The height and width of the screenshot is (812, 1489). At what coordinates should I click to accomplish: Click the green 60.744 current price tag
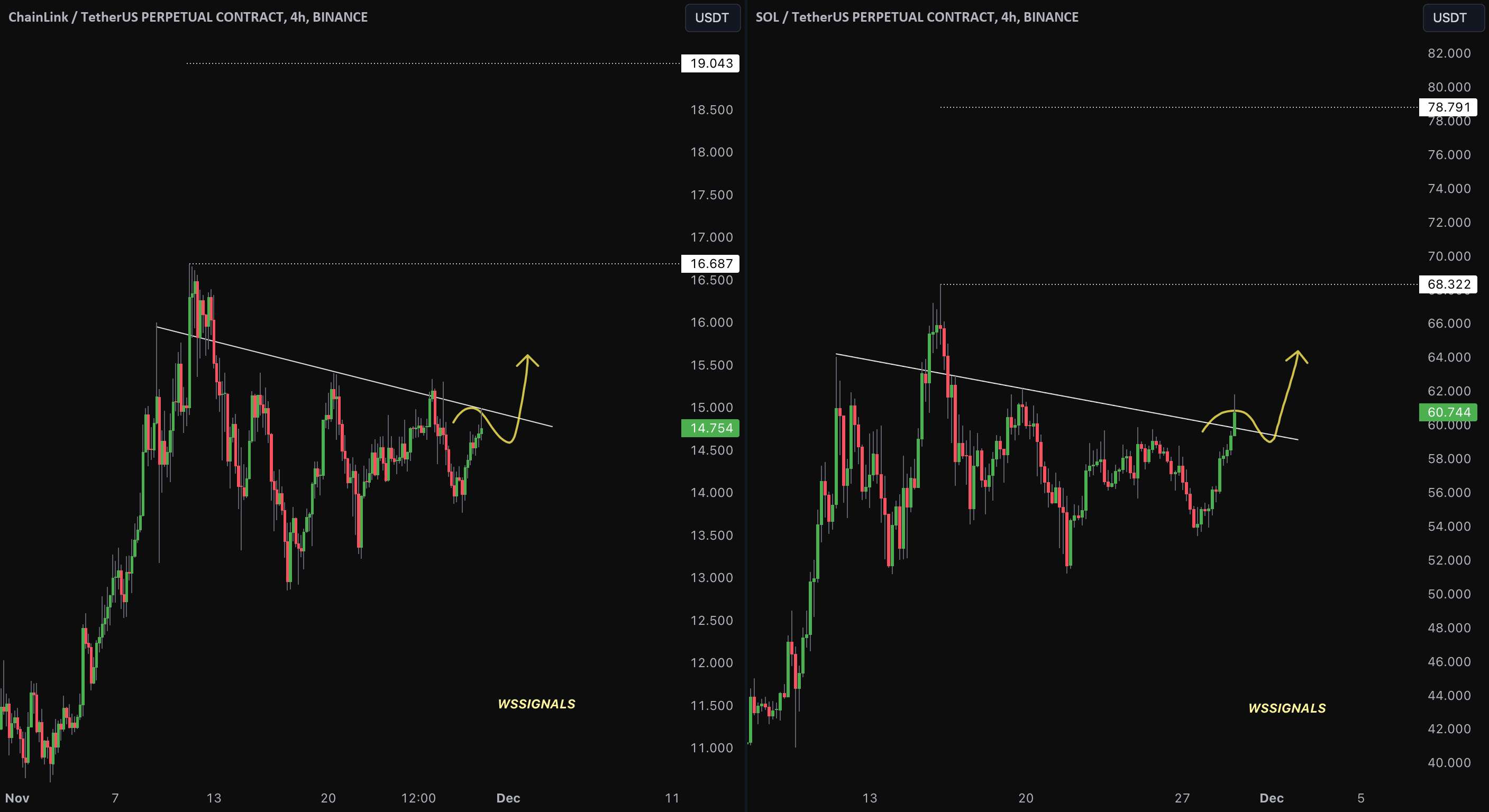point(1448,412)
